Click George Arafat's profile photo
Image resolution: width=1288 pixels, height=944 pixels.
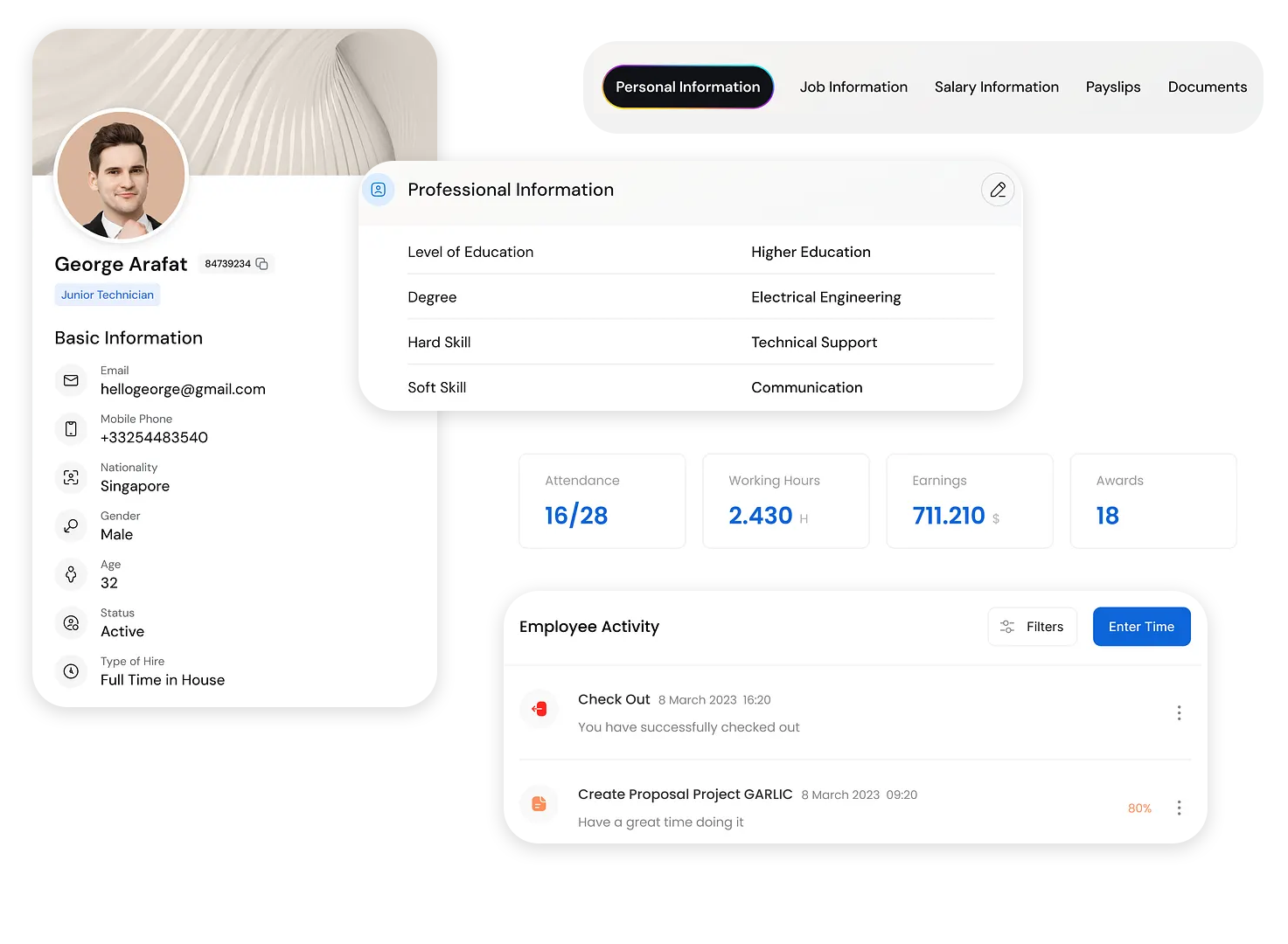(122, 175)
